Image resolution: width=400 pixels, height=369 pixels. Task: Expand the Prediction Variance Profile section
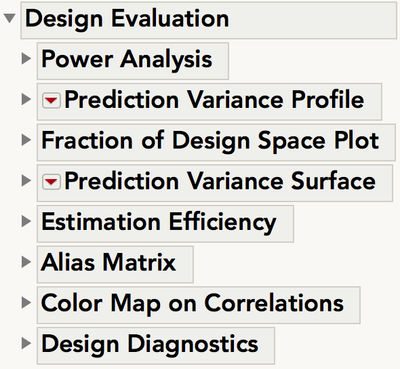pos(26,99)
